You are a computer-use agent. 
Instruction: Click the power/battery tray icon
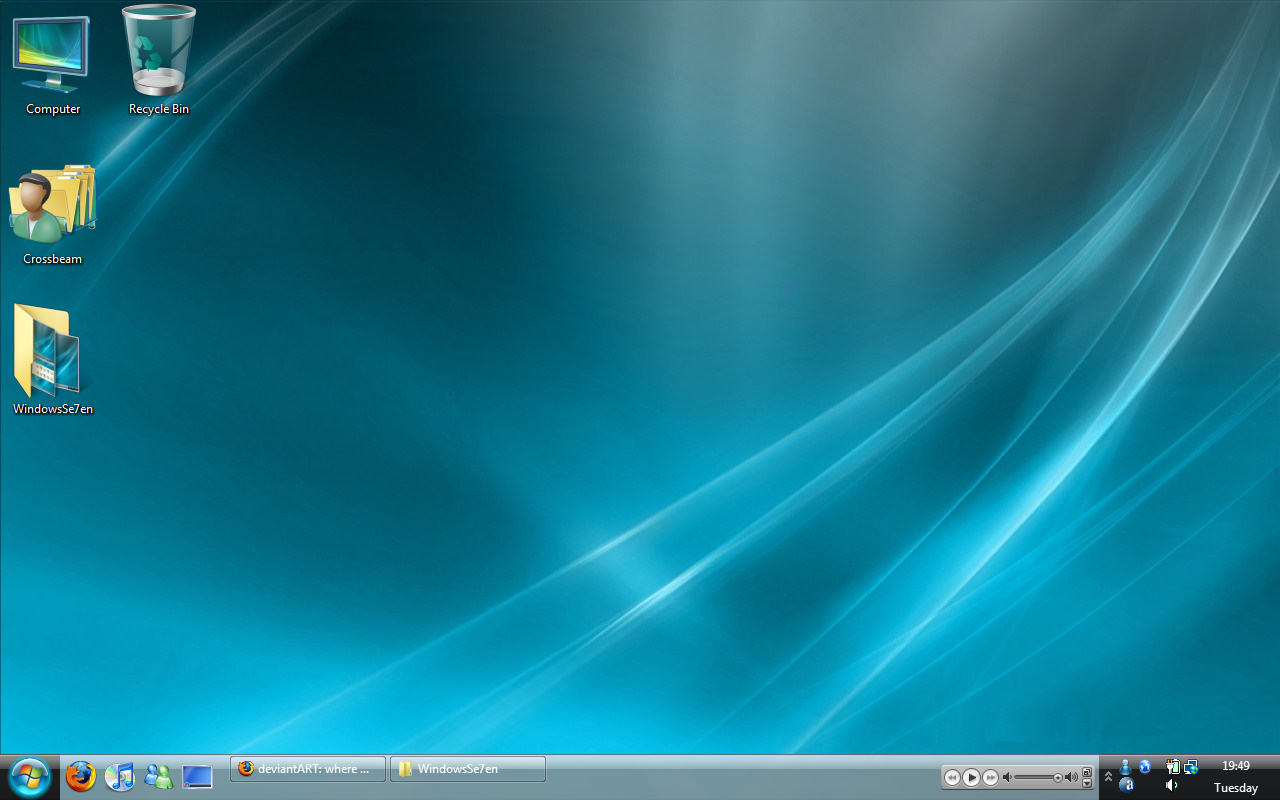[x=1172, y=768]
